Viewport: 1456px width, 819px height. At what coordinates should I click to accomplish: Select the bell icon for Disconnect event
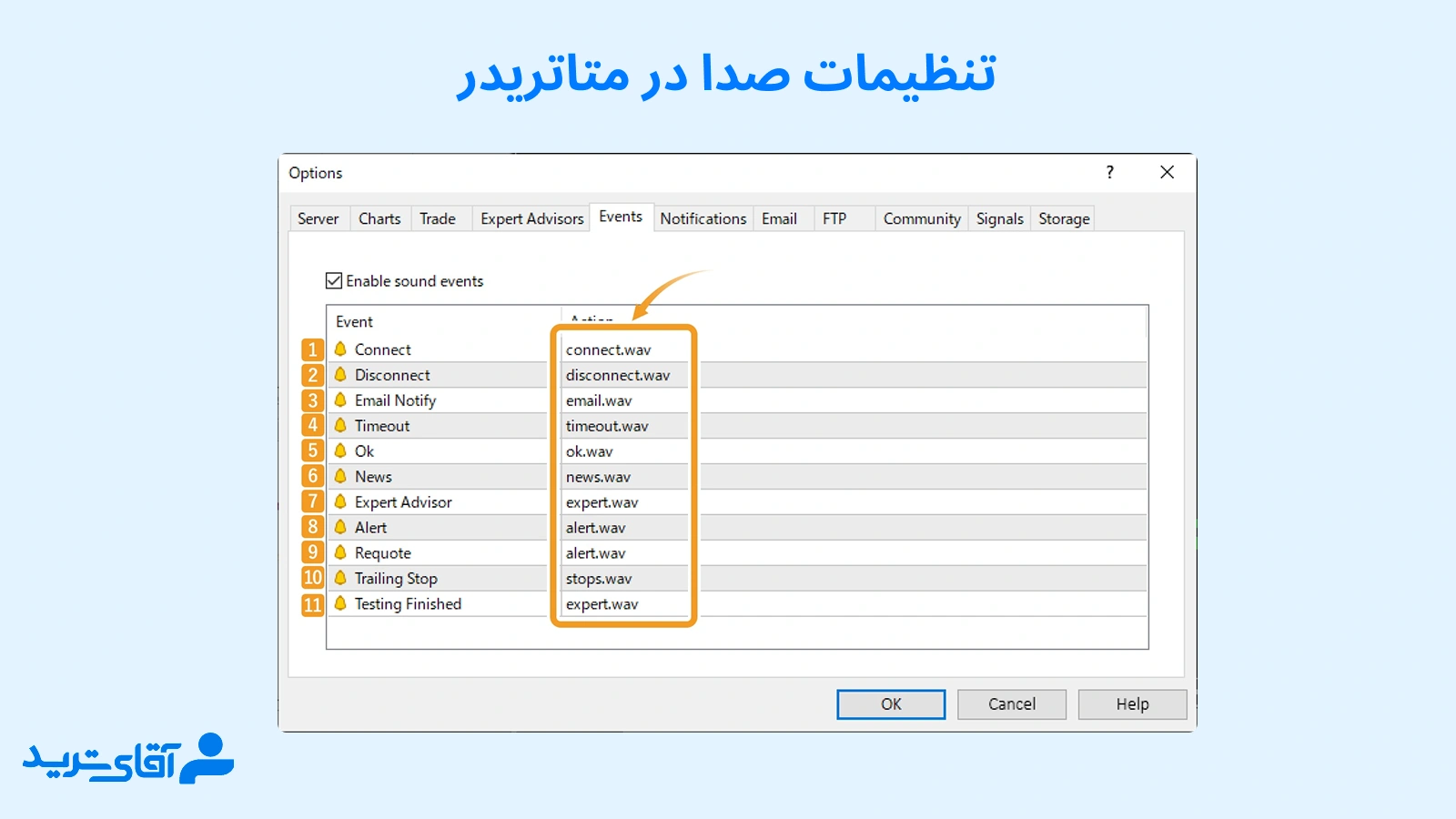[x=339, y=374]
